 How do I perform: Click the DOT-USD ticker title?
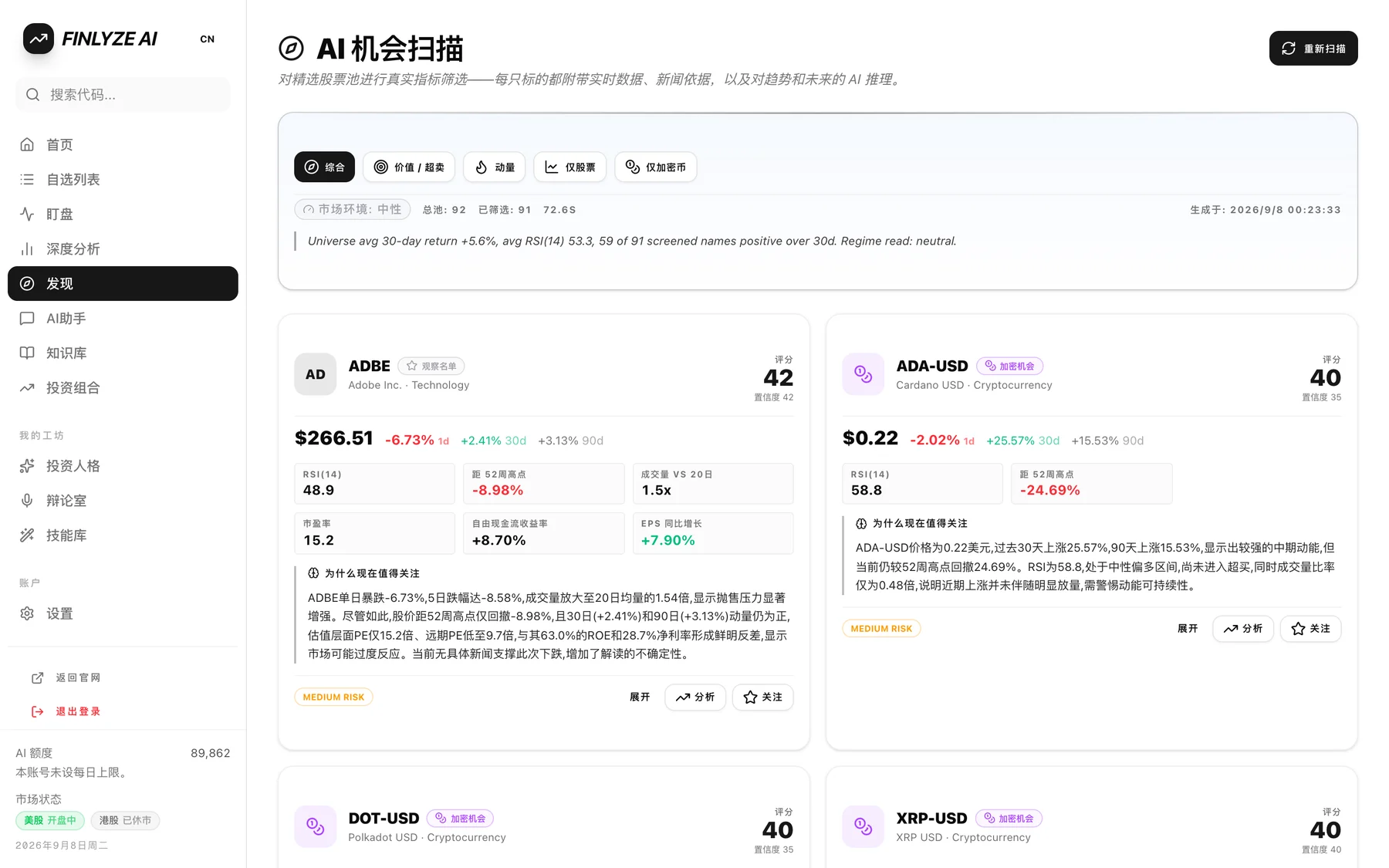click(384, 818)
